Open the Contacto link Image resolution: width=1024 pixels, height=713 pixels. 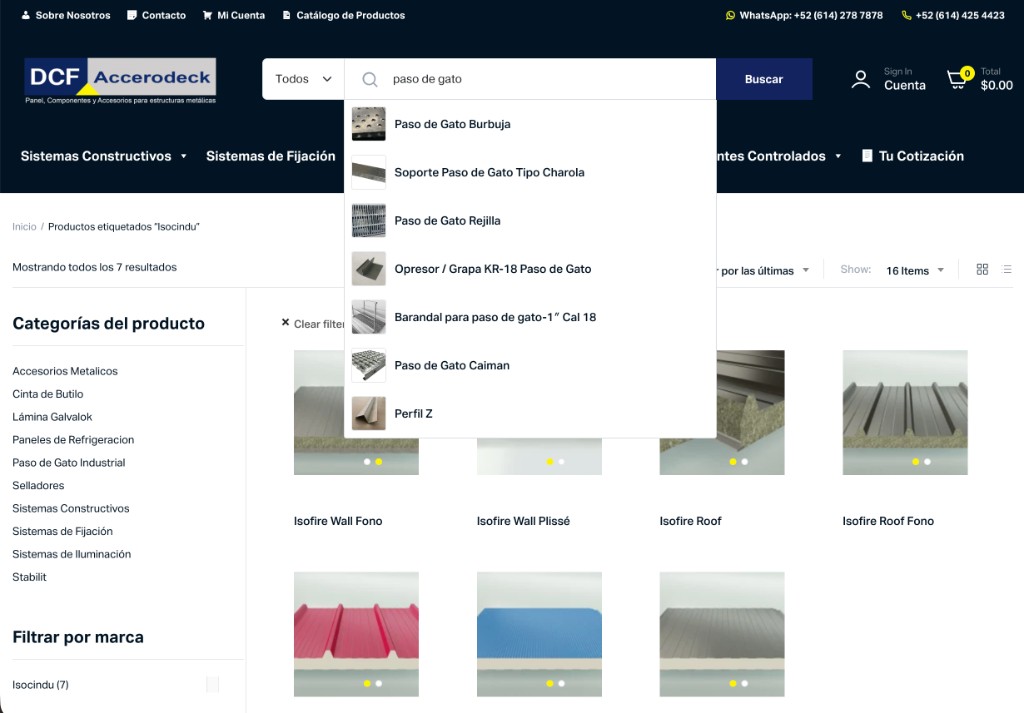157,15
